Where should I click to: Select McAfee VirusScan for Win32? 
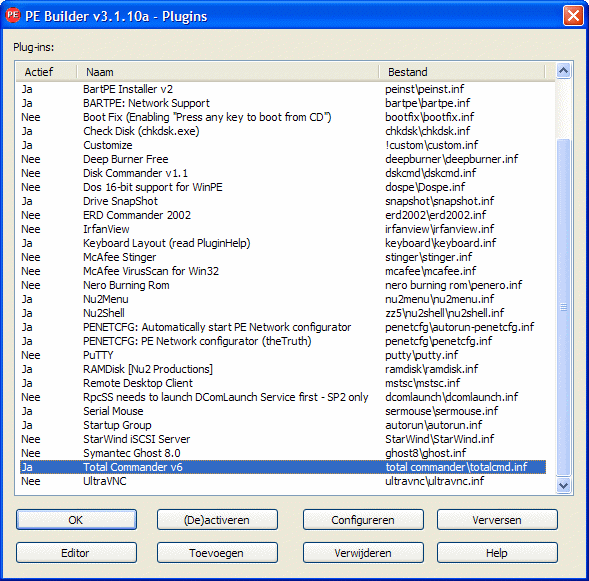tap(283, 271)
